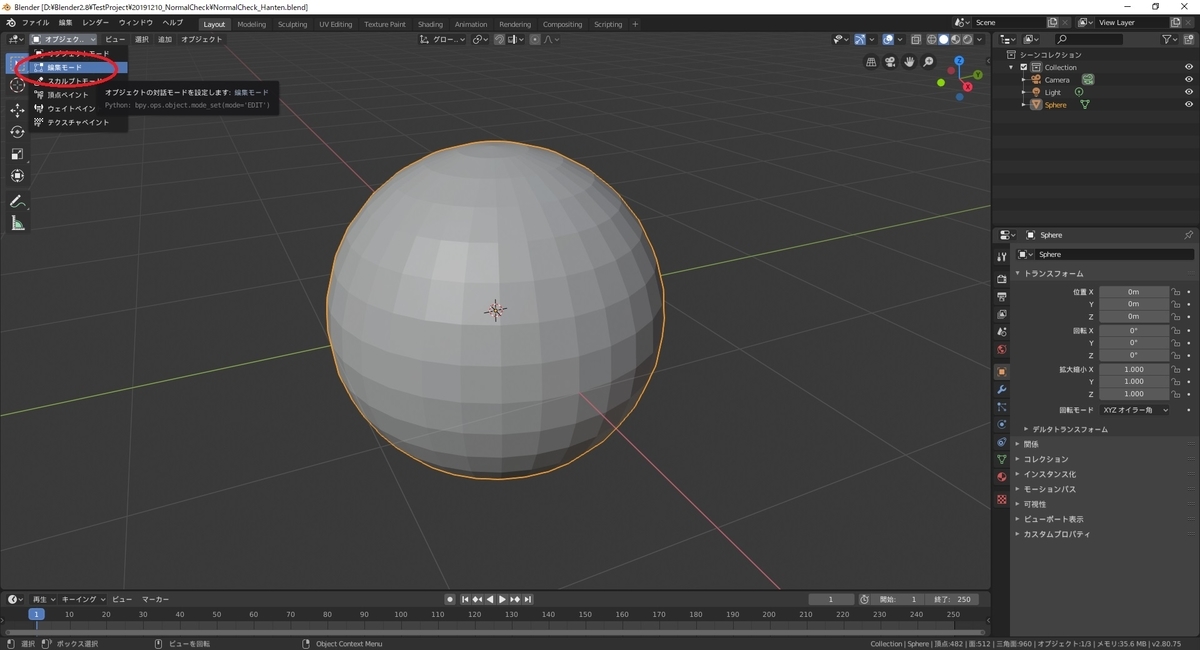Open the World properties tab
Screen dimensions: 1200x650
coord(1001,350)
